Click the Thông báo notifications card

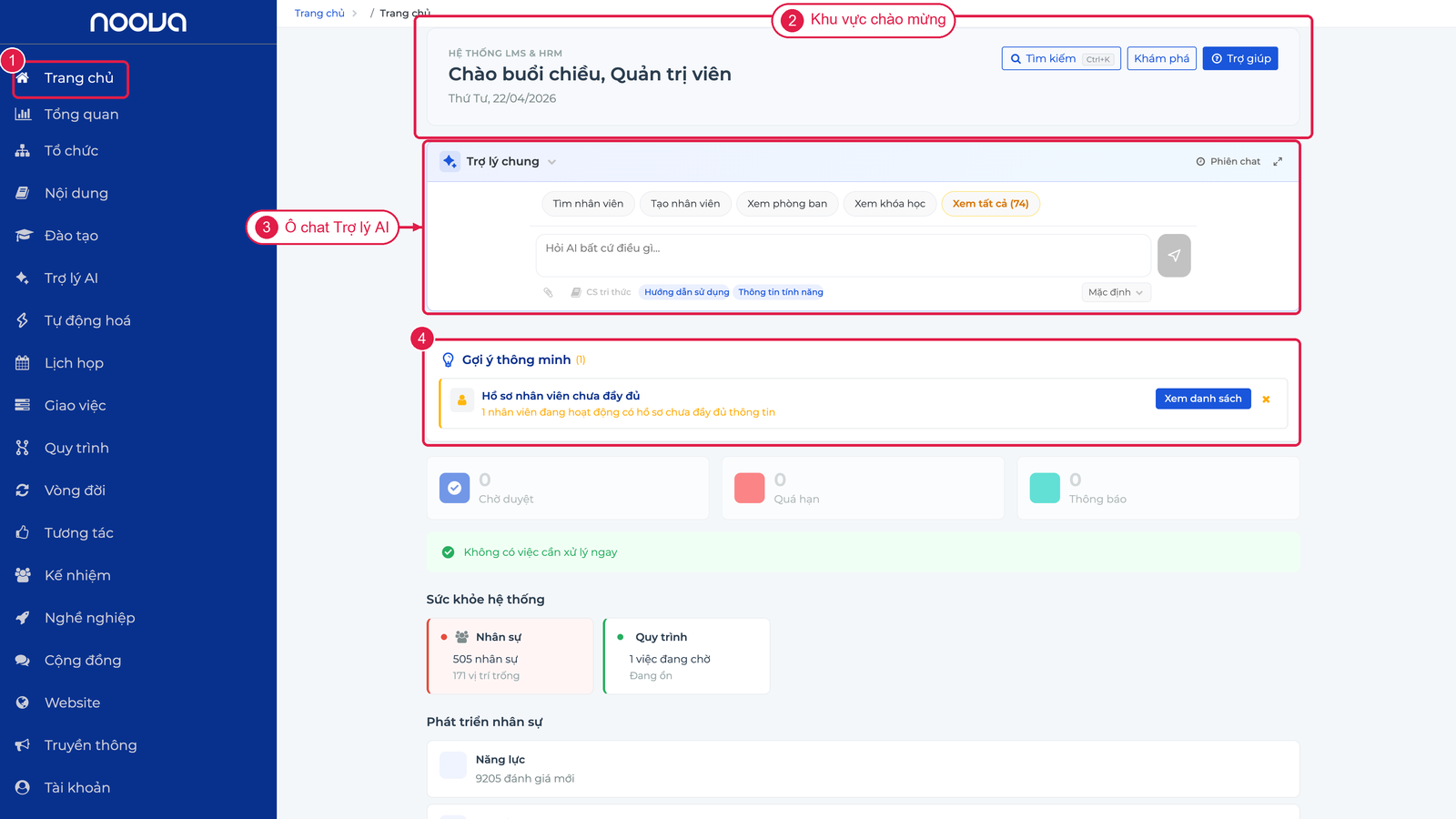pos(1158,489)
